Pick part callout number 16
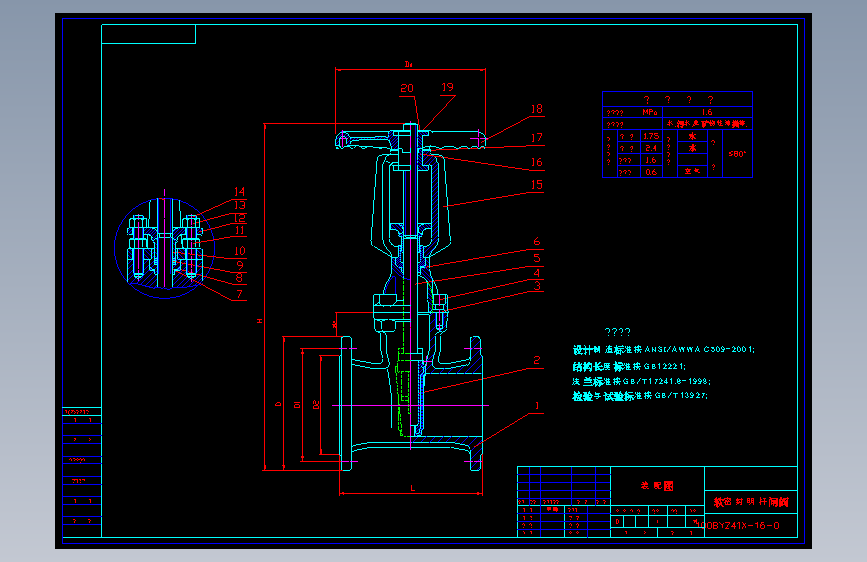 pyautogui.click(x=536, y=162)
